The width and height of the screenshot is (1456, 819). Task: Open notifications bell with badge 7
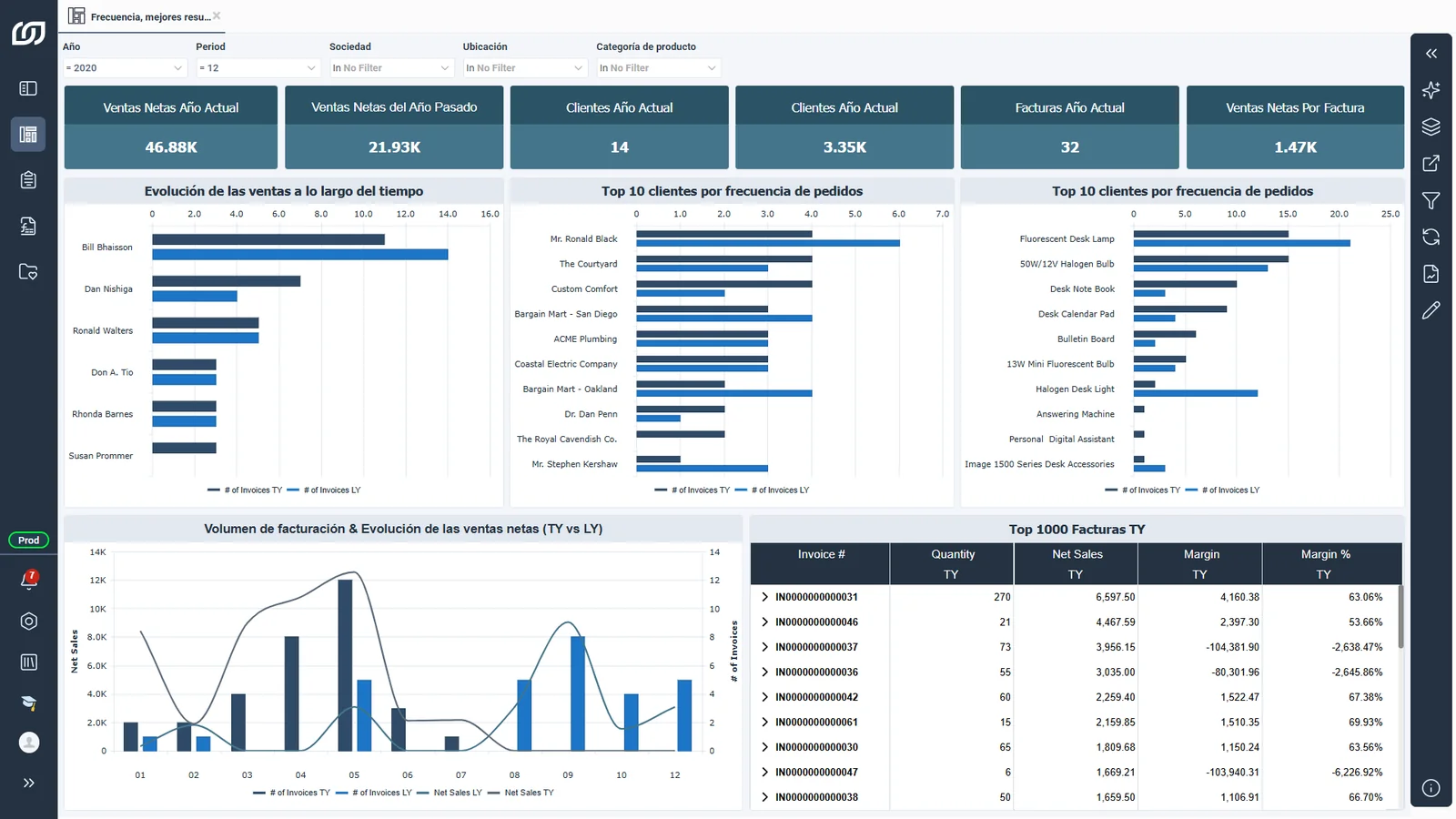29,580
